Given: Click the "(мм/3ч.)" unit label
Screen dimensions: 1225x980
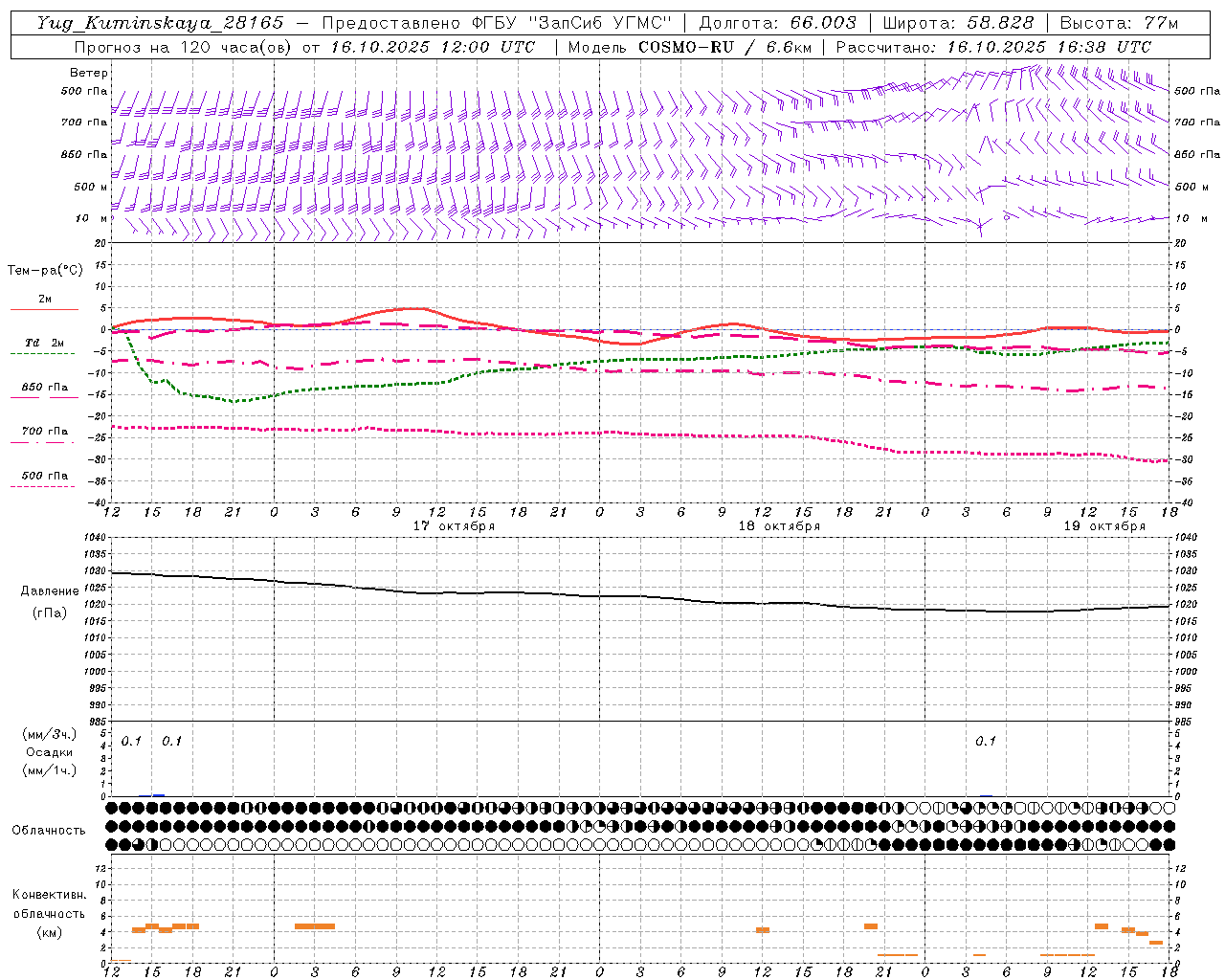Looking at the screenshot, I should pos(49,734).
